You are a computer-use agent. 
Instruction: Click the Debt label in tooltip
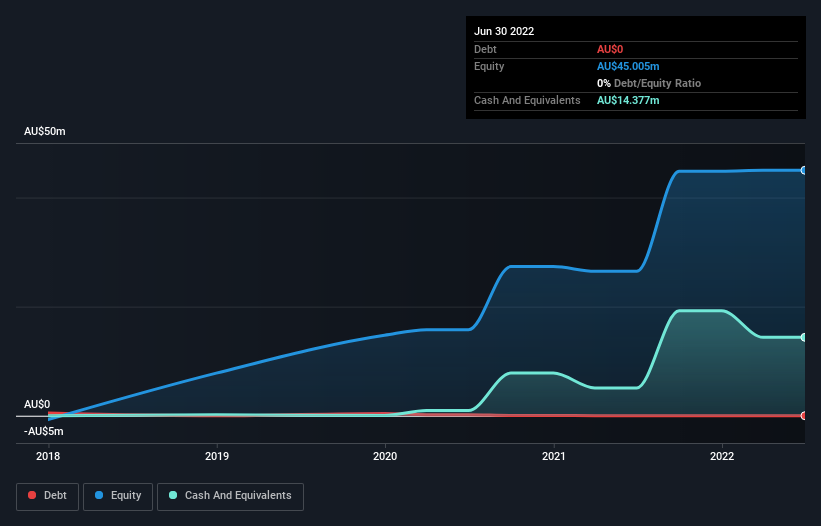[485, 49]
